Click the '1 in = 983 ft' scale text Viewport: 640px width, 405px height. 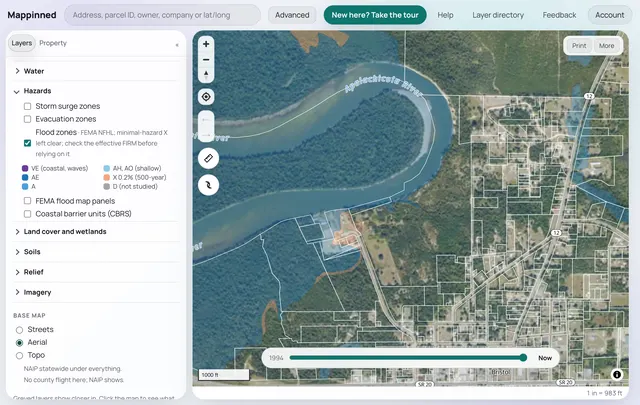604,393
